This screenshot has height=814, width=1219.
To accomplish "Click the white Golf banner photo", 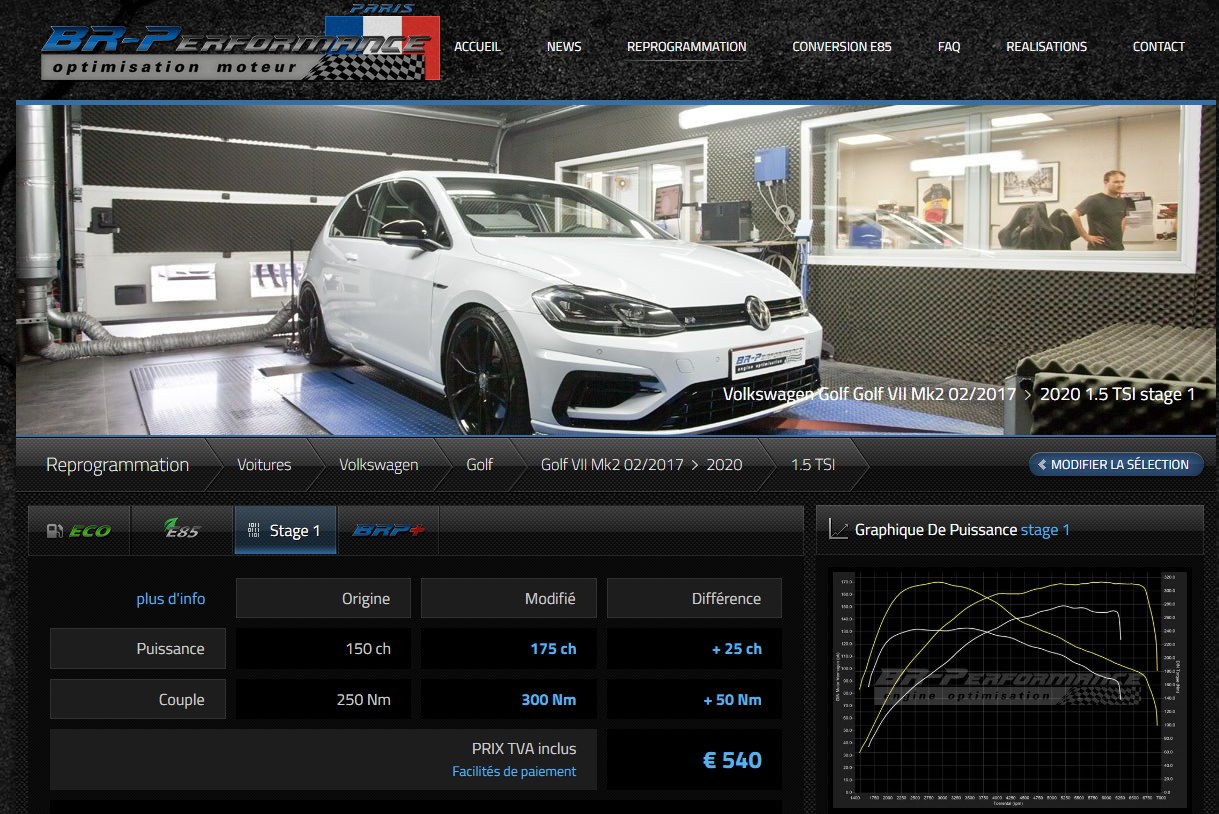I will 616,270.
